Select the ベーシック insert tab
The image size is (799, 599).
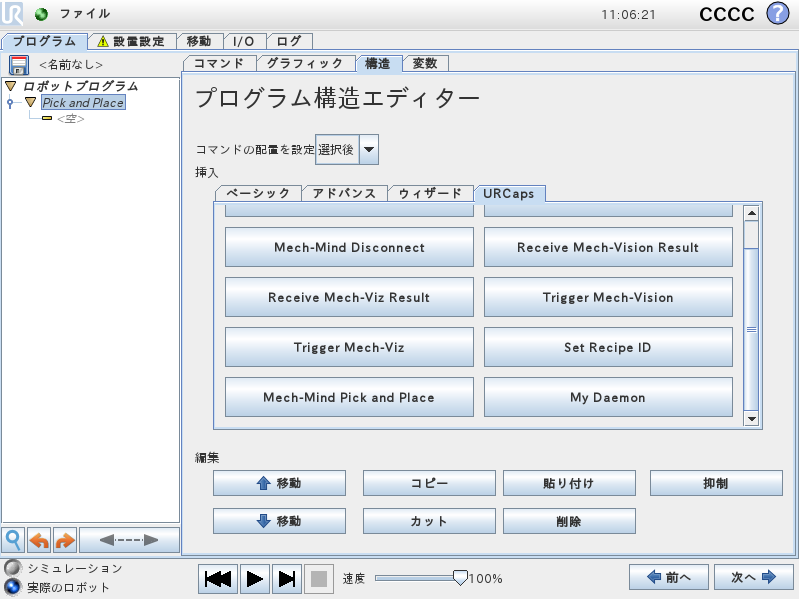[x=258, y=194]
